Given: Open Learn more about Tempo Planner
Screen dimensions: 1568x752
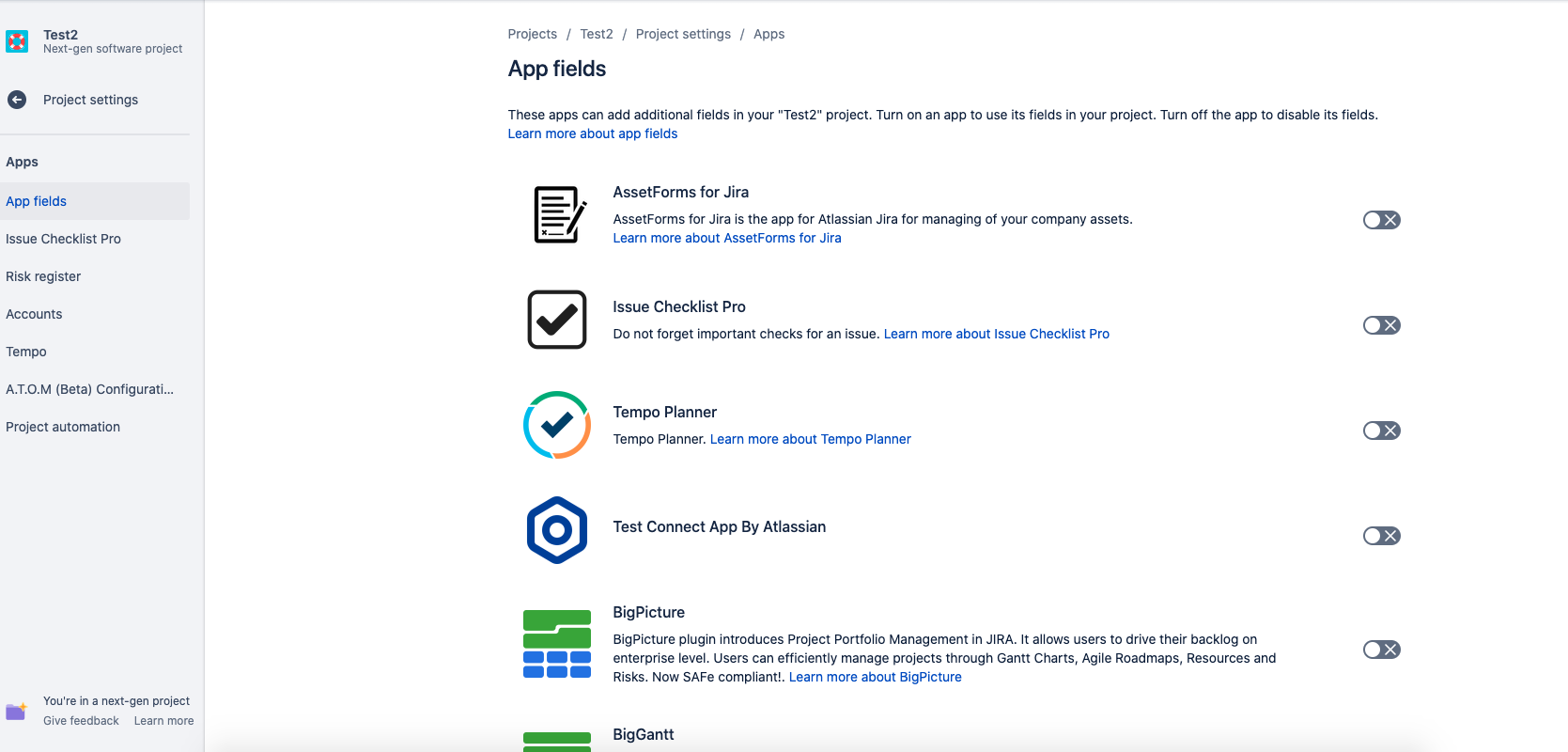Looking at the screenshot, I should click(x=811, y=439).
